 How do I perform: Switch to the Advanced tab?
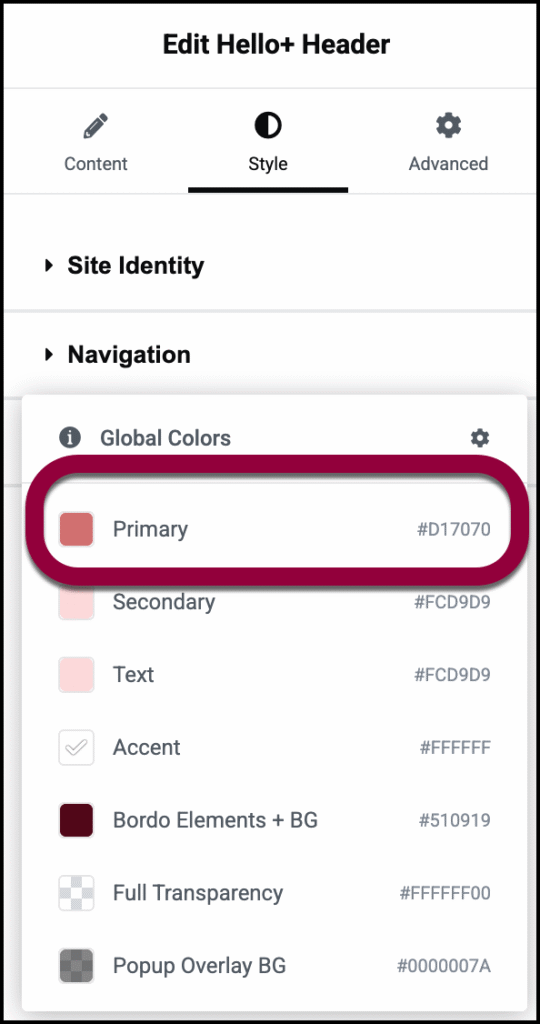449,142
